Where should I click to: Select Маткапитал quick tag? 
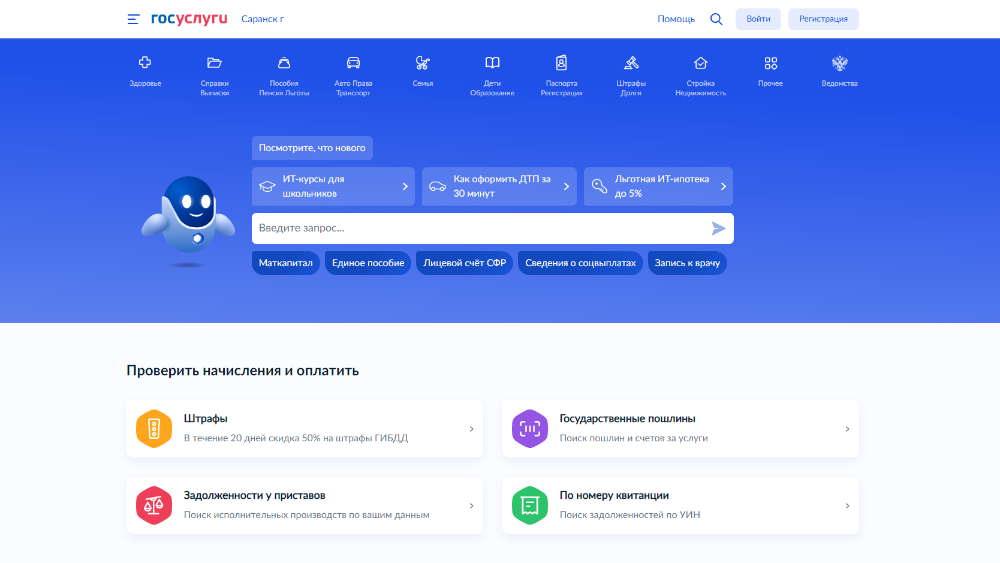click(x=286, y=263)
